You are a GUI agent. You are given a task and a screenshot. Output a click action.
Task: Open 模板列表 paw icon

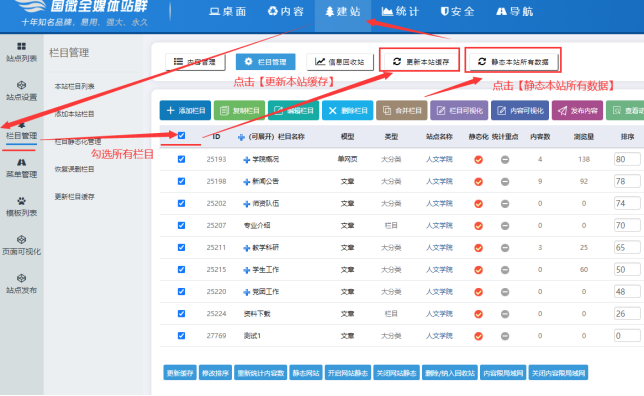[x=21, y=201]
